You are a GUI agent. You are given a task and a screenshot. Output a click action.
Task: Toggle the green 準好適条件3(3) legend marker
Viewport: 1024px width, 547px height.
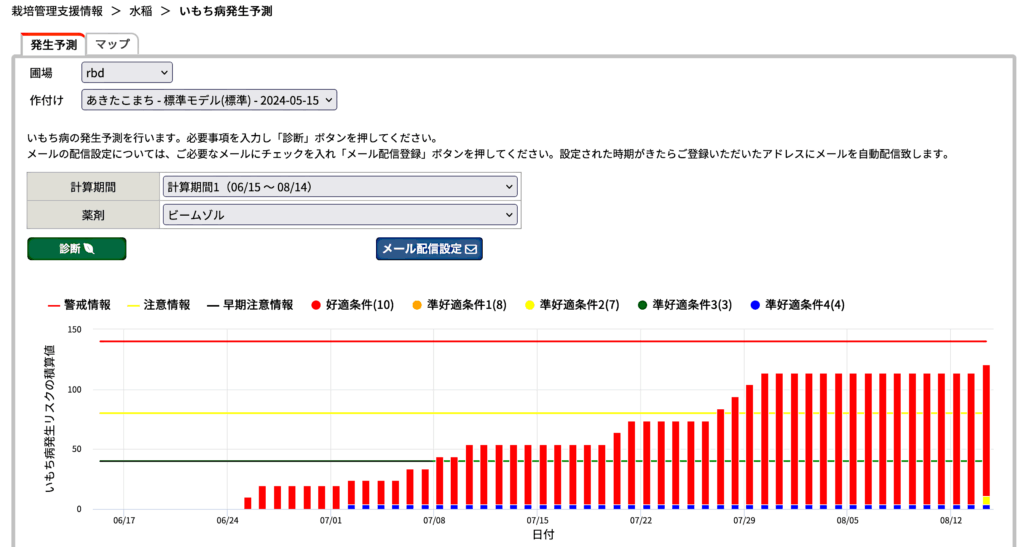[642, 305]
